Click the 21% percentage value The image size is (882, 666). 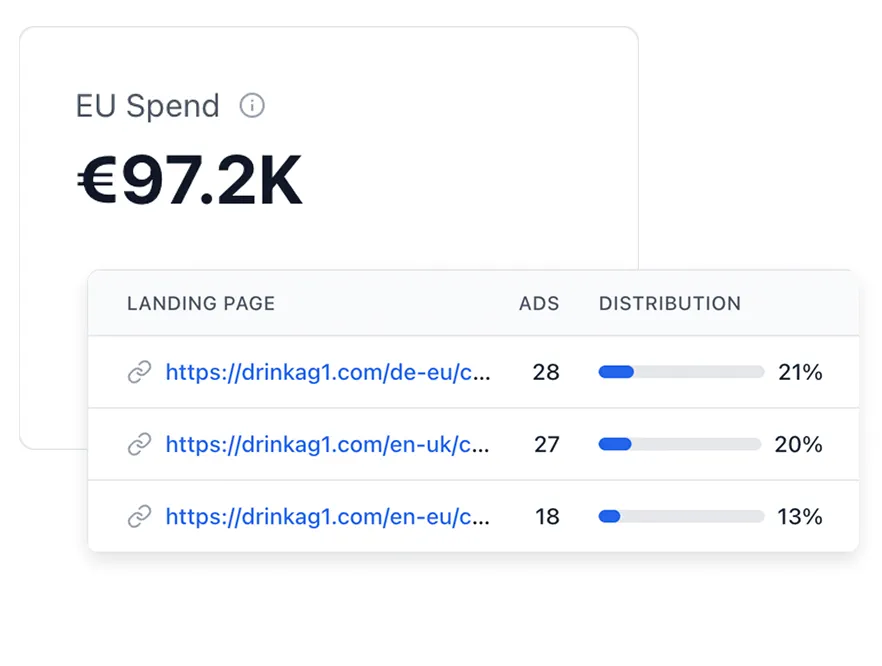tap(800, 372)
